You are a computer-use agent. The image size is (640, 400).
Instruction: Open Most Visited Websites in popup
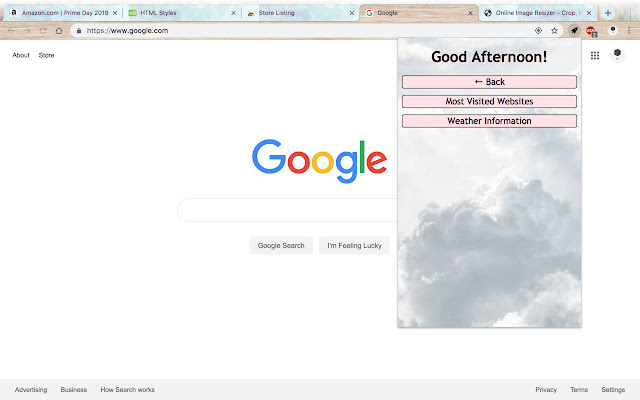pos(489,102)
